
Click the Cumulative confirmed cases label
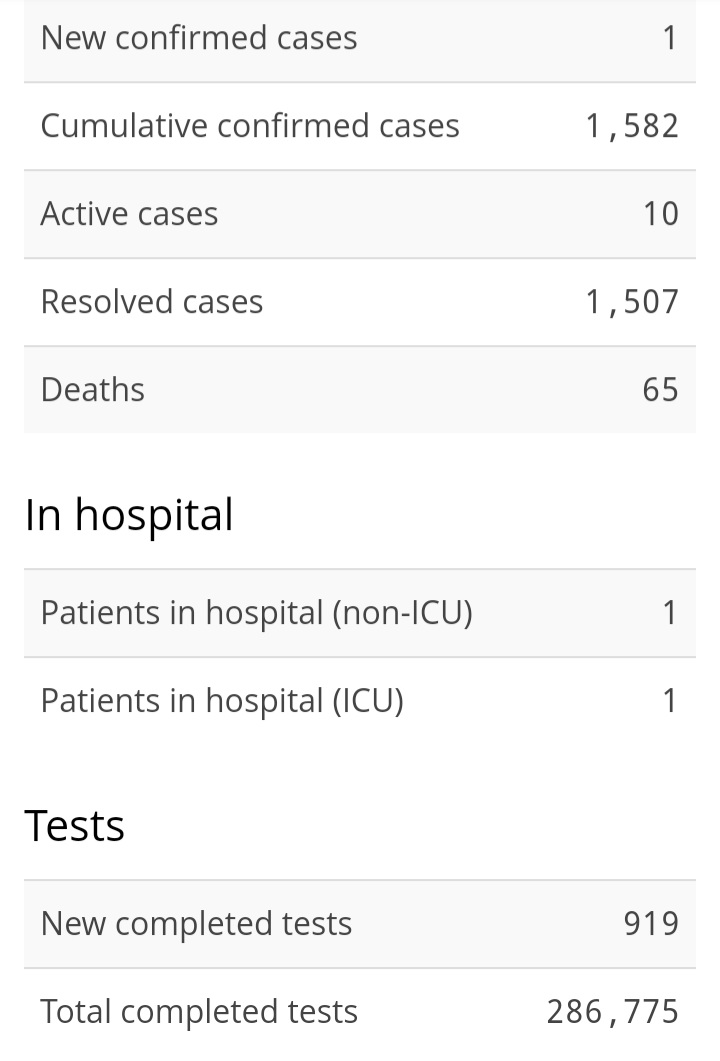coord(250,126)
